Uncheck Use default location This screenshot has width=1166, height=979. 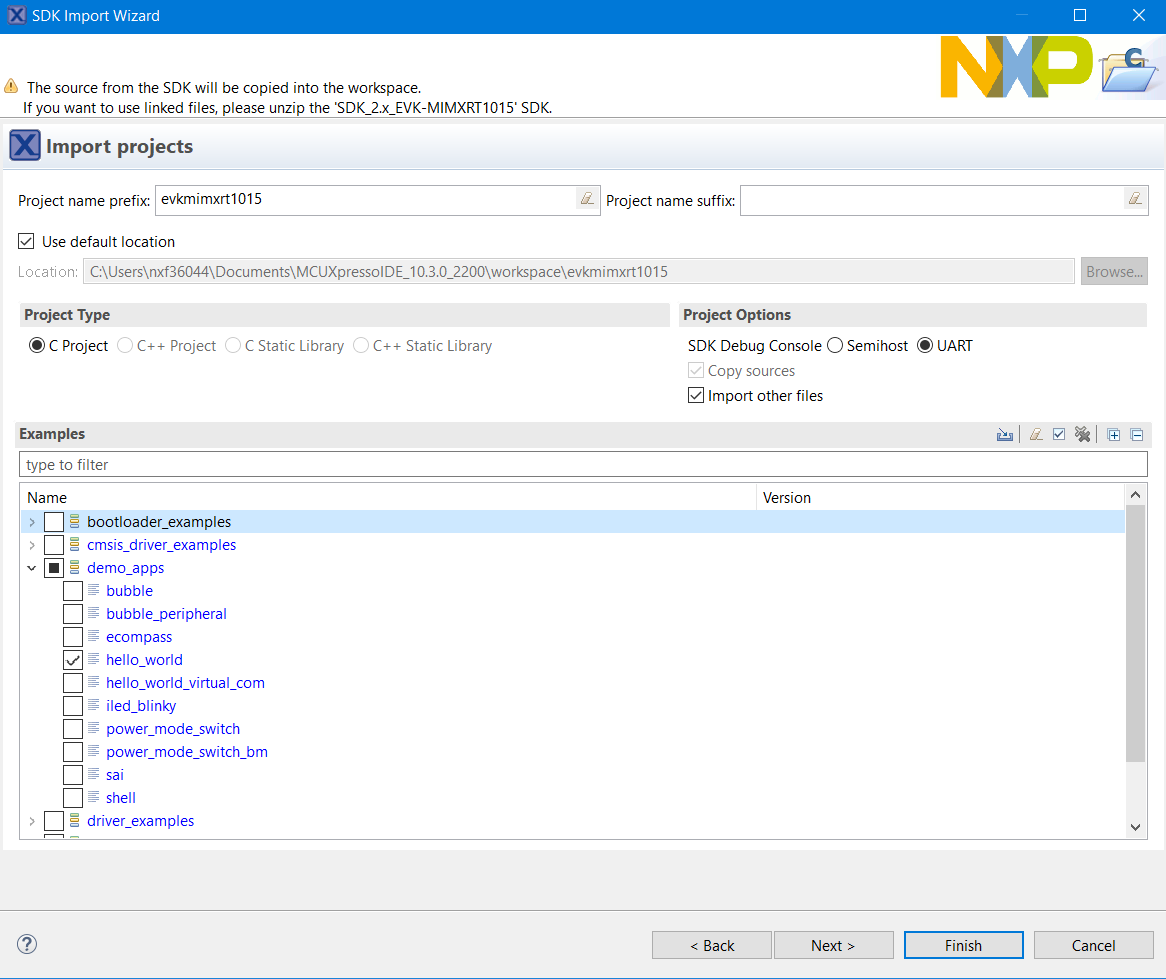[x=26, y=242]
